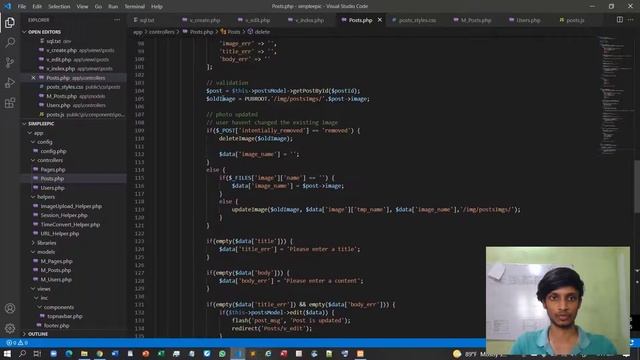640x360 pixels.
Task: Open the View menu
Action: point(82,7)
